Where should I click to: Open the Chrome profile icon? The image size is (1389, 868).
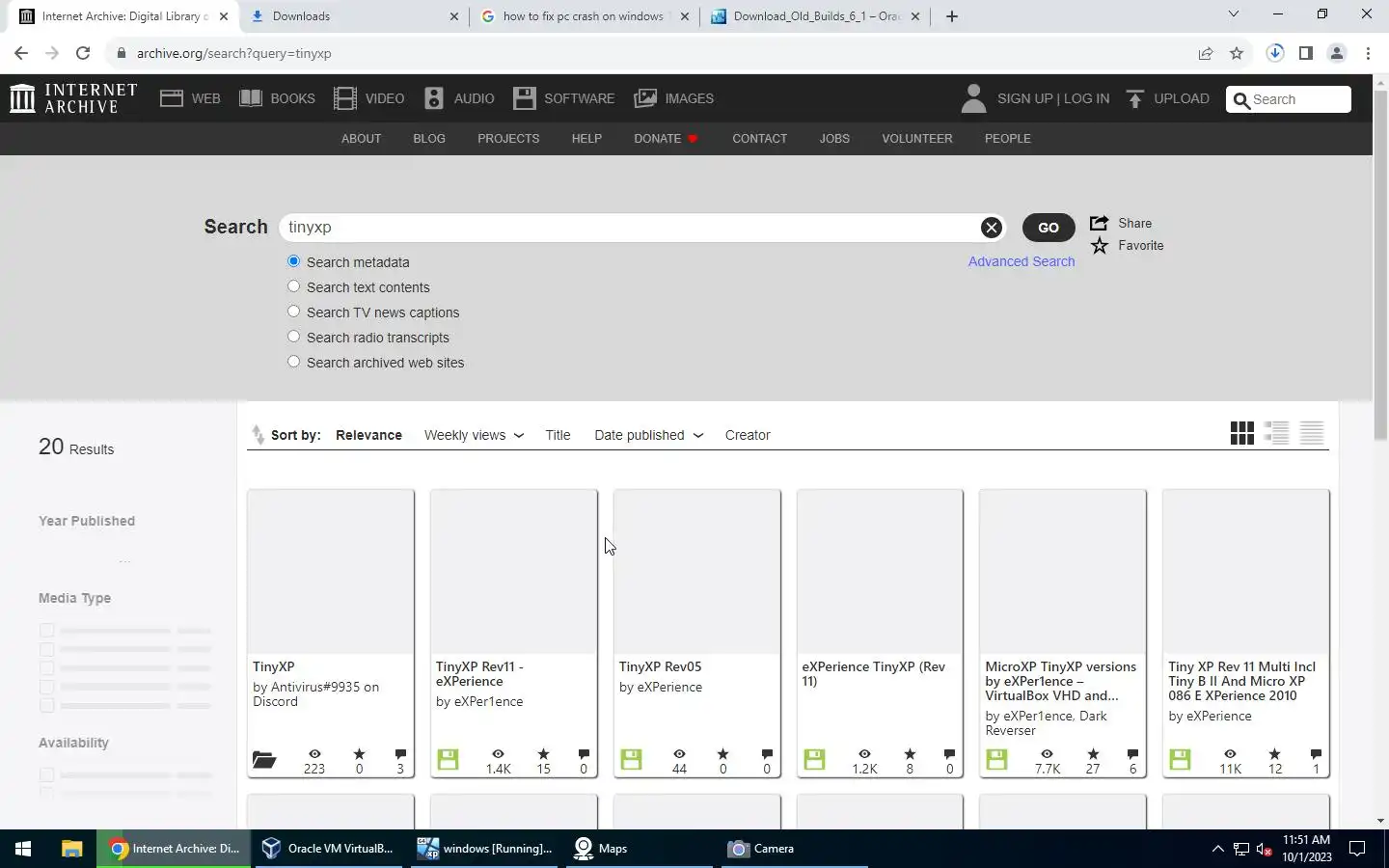tap(1337, 53)
